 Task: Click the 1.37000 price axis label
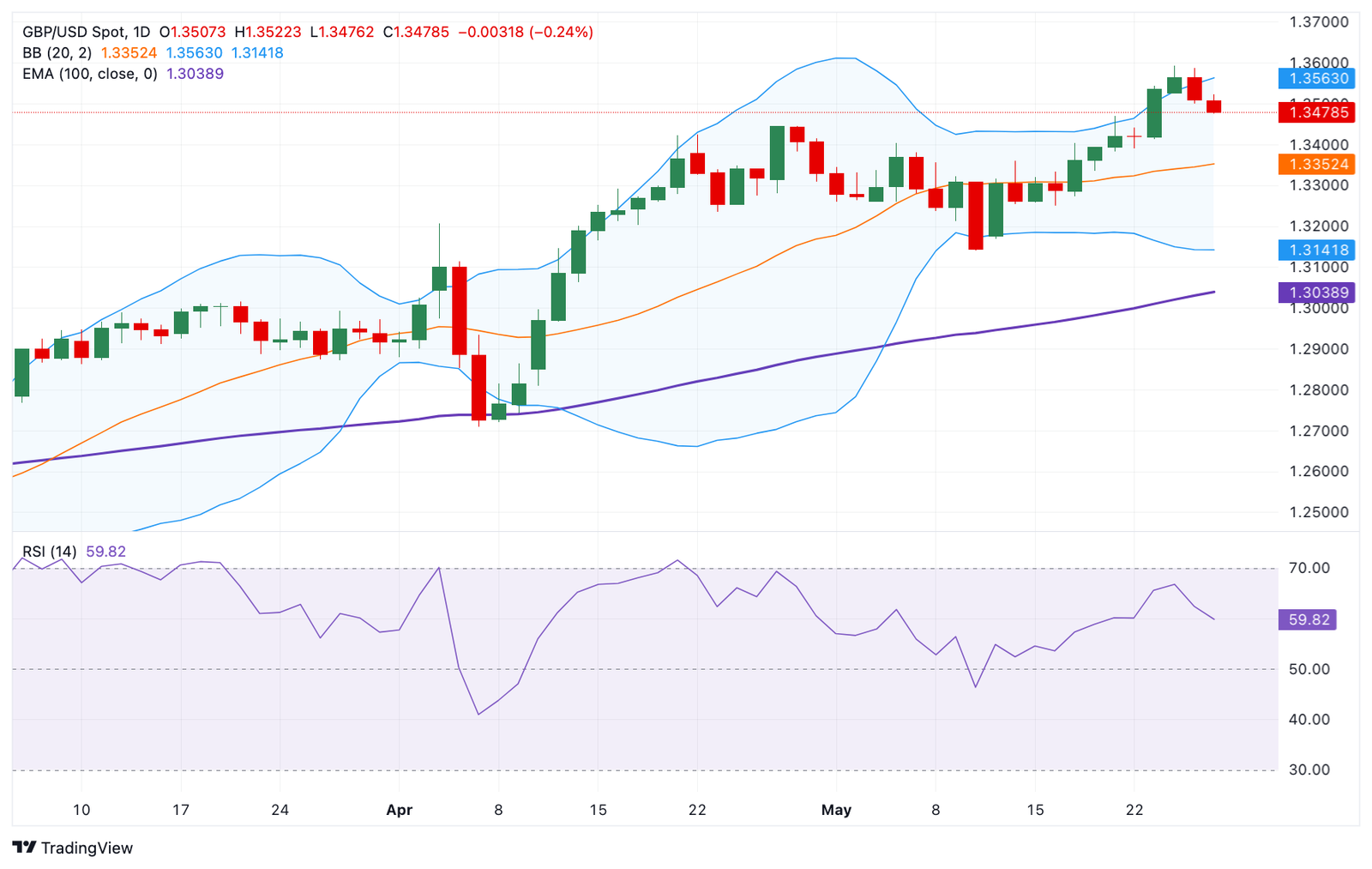click(1319, 22)
